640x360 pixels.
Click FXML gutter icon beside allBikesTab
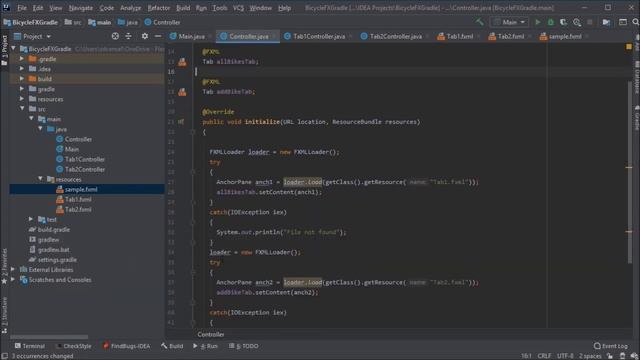pos(182,62)
